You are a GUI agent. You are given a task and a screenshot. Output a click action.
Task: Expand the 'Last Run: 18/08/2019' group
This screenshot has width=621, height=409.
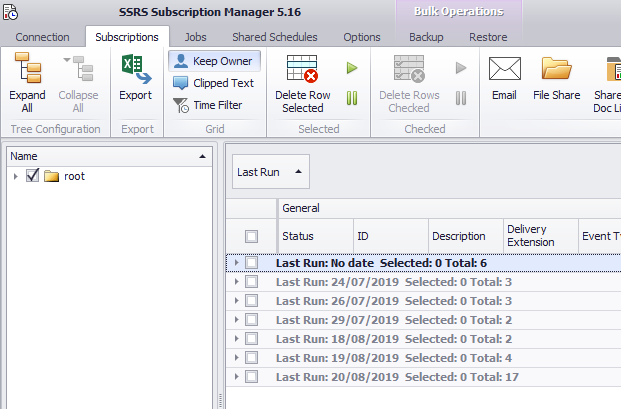[x=236, y=339]
